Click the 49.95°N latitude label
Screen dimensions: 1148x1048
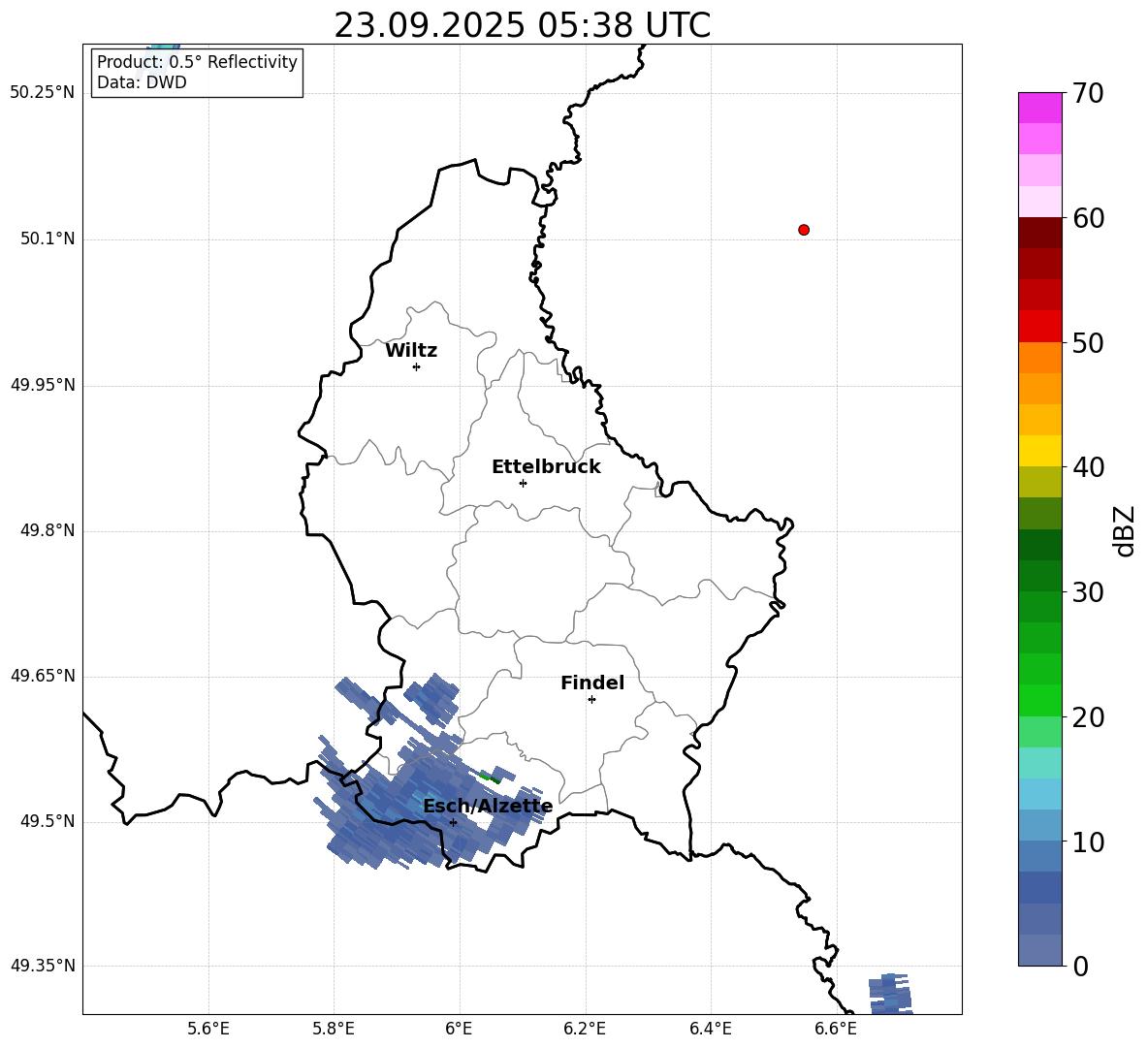(x=43, y=385)
